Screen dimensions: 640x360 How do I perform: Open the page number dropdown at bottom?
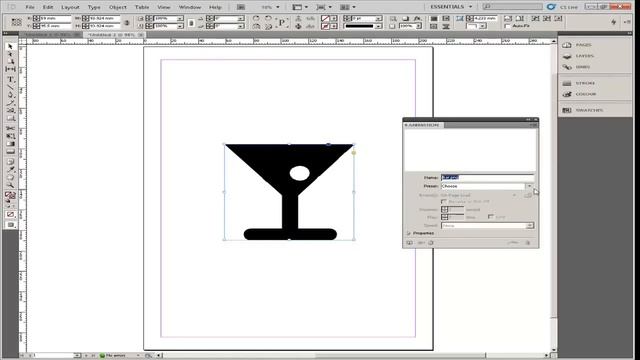click(77, 356)
